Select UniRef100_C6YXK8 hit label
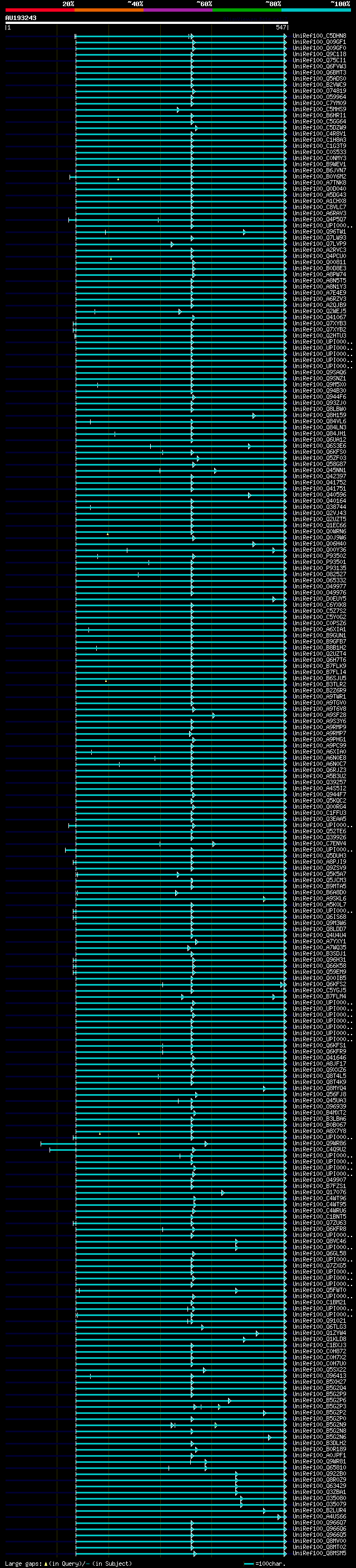356x1568 pixels. (x=319, y=605)
